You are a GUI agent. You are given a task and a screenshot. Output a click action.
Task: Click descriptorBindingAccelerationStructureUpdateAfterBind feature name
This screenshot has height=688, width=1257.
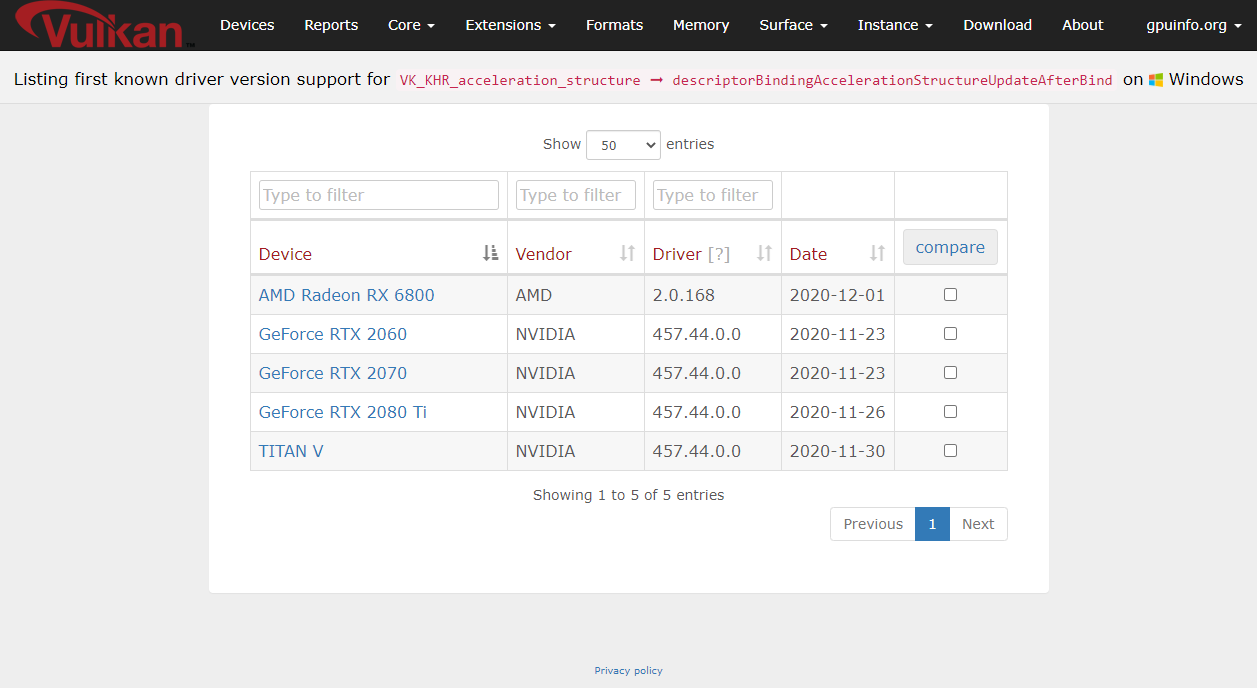pos(892,81)
